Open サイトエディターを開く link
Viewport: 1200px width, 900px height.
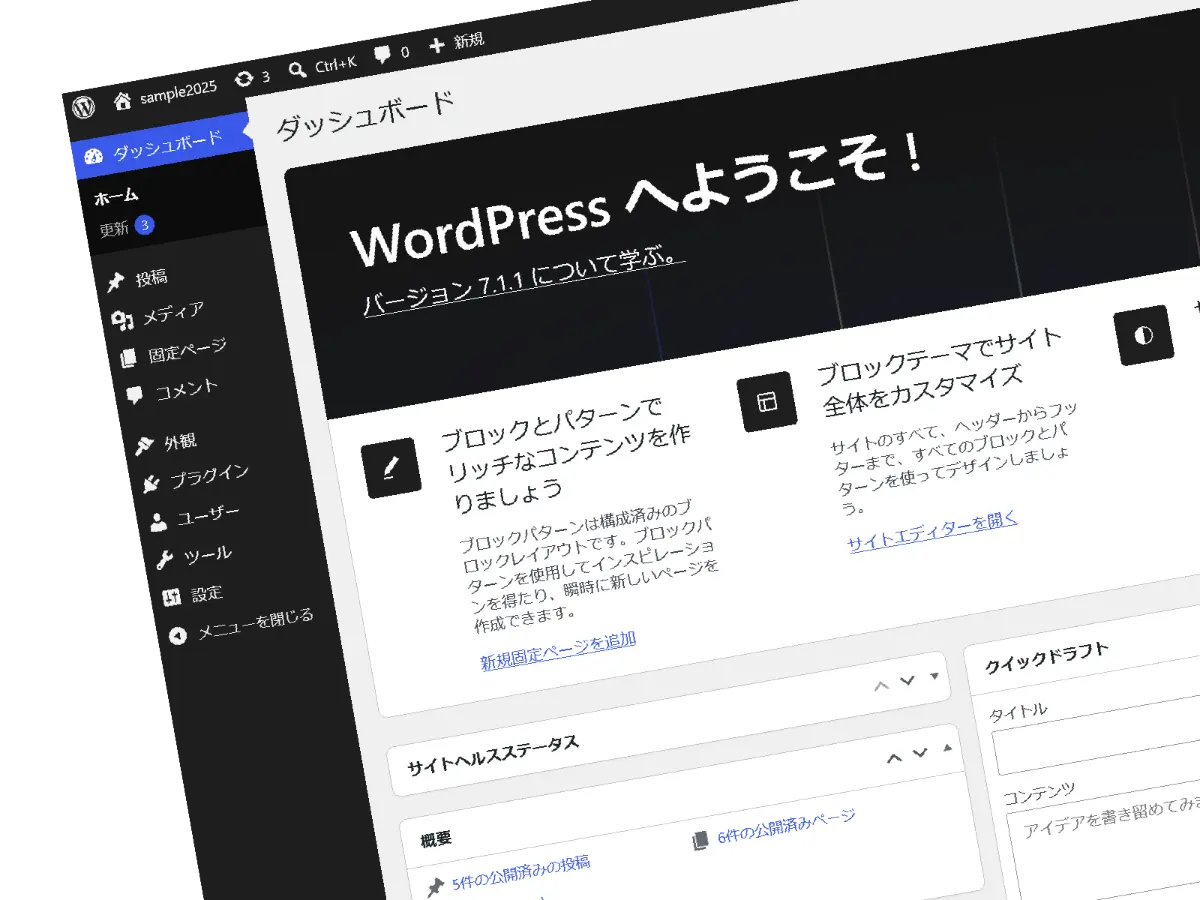click(932, 531)
